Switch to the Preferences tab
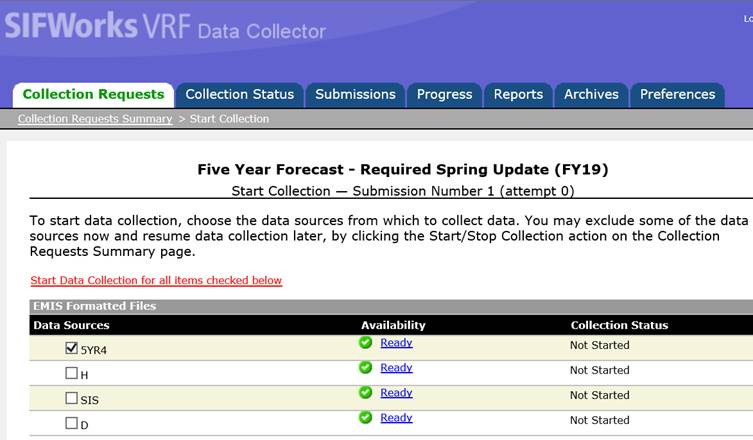Viewport: 753px width, 440px height. click(x=677, y=94)
